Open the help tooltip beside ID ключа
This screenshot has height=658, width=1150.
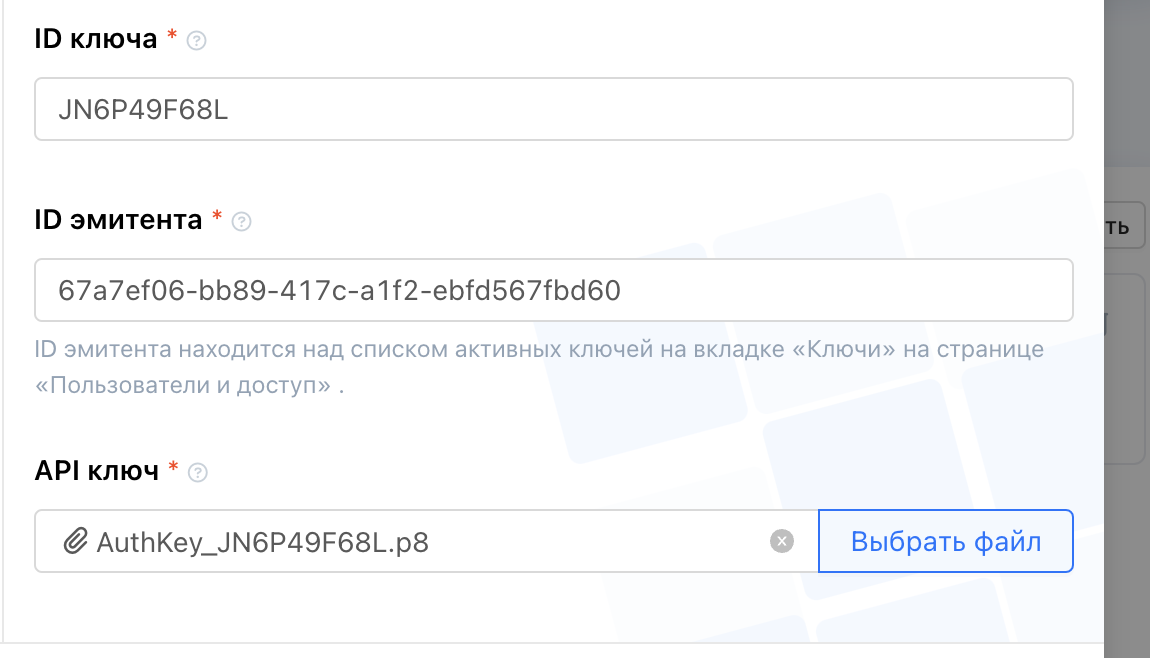[x=197, y=40]
